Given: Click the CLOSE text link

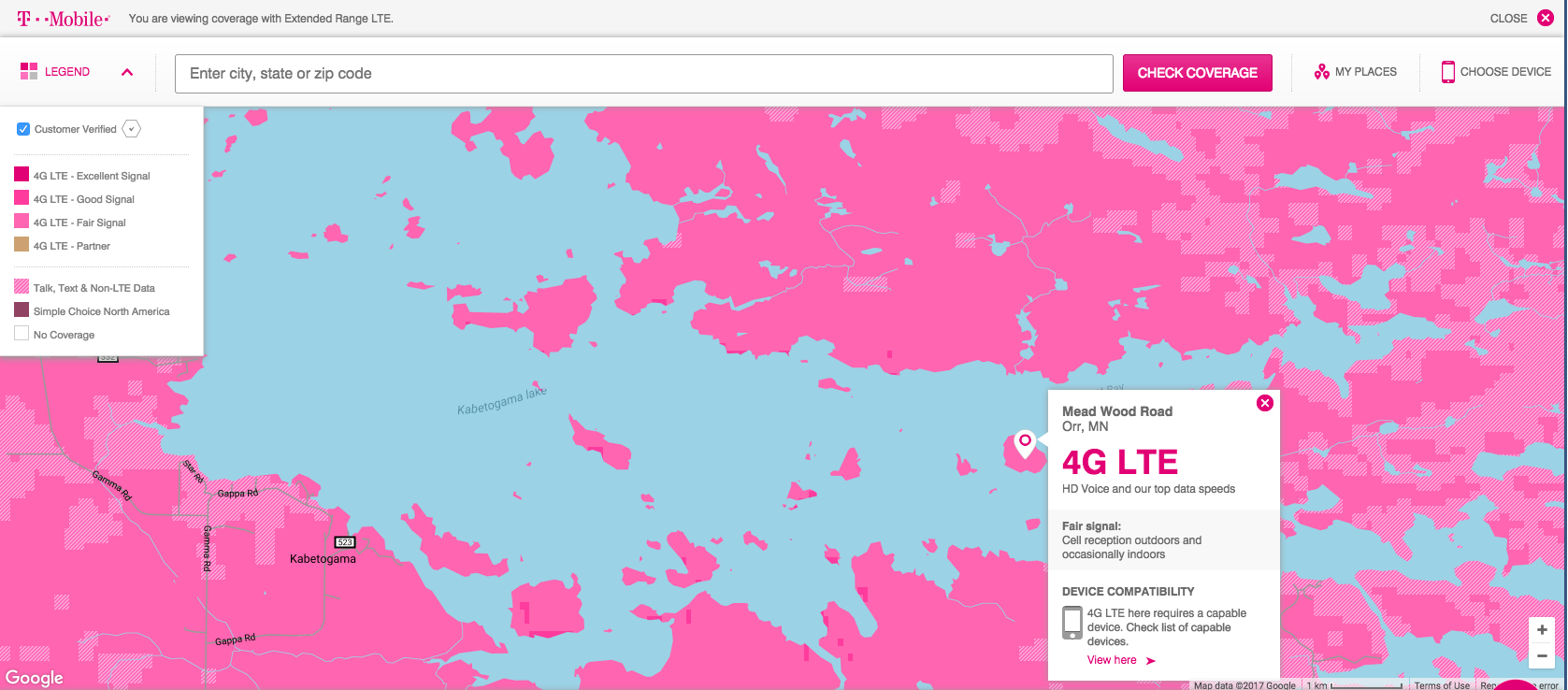Looking at the screenshot, I should coord(1508,19).
